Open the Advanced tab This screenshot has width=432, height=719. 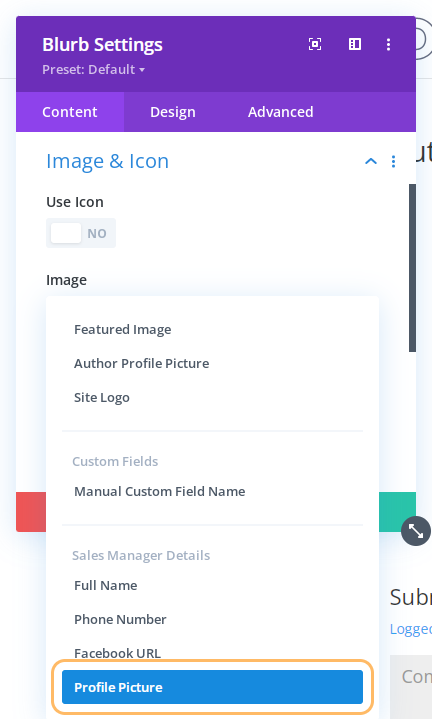pos(281,112)
